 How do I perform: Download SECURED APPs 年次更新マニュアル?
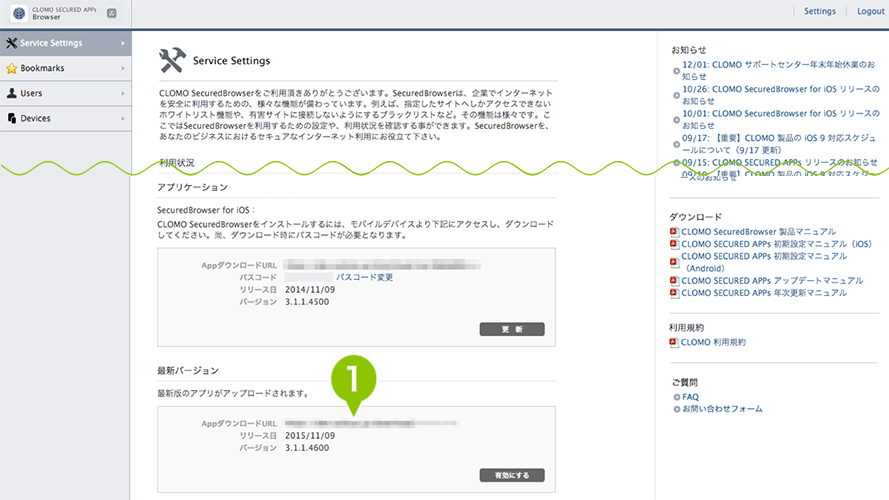[764, 293]
